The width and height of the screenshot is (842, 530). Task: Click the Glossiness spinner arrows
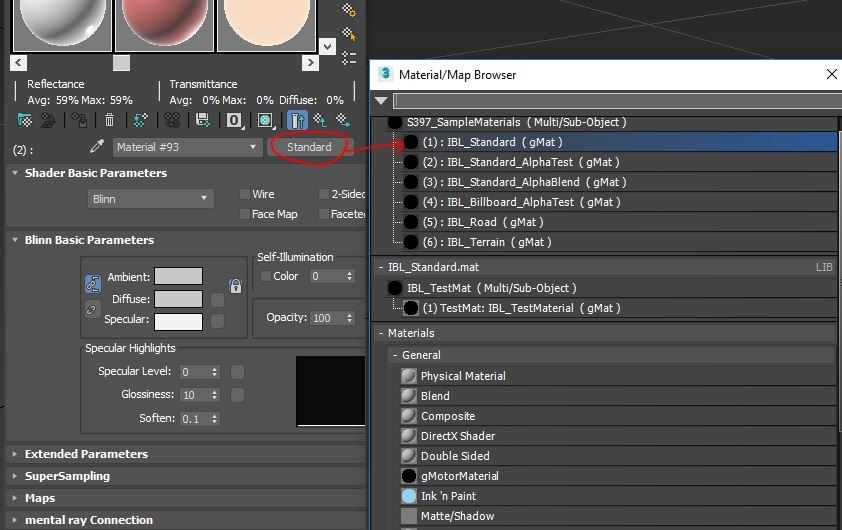214,395
